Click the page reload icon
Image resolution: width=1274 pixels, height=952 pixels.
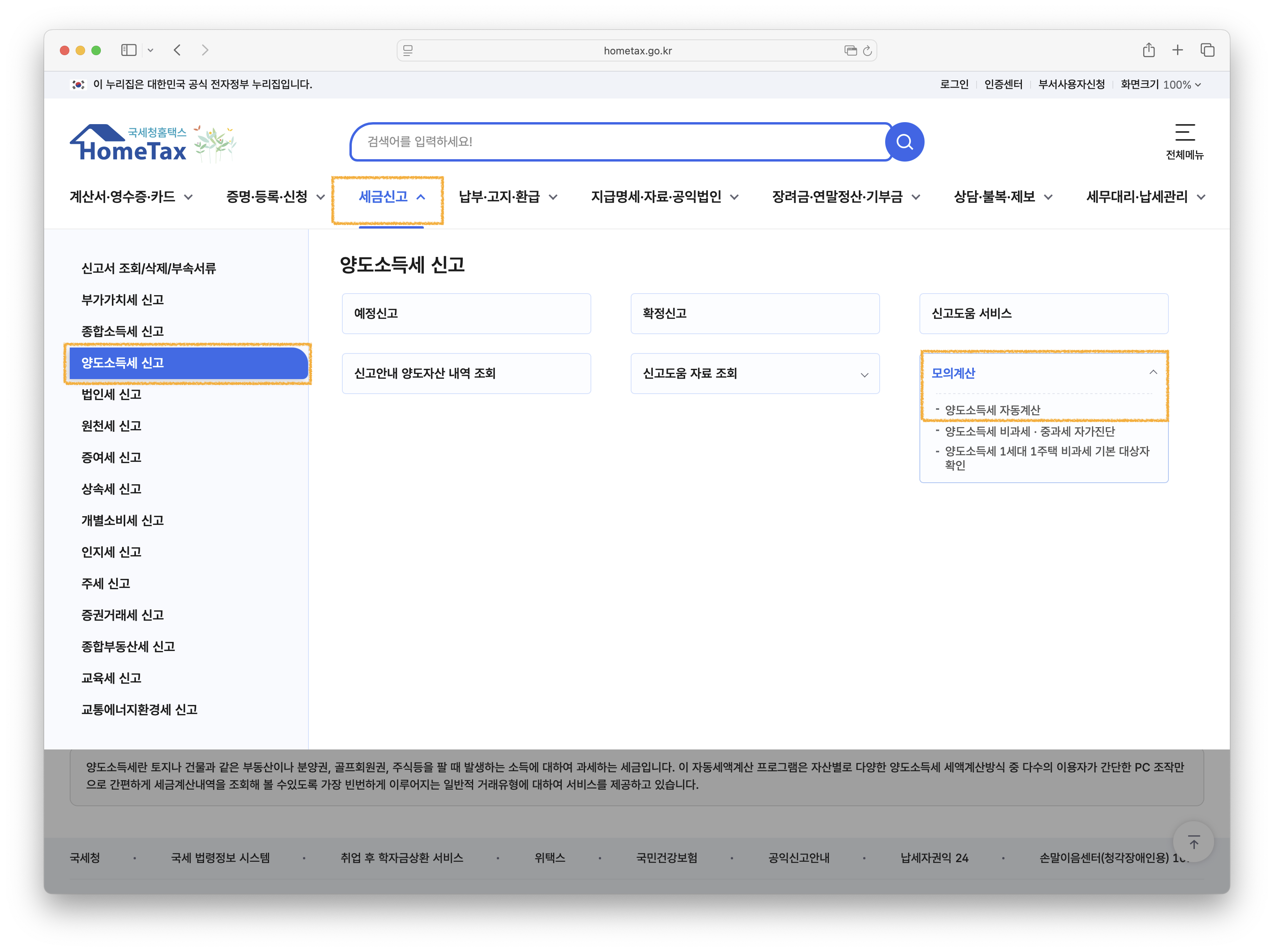pos(867,51)
